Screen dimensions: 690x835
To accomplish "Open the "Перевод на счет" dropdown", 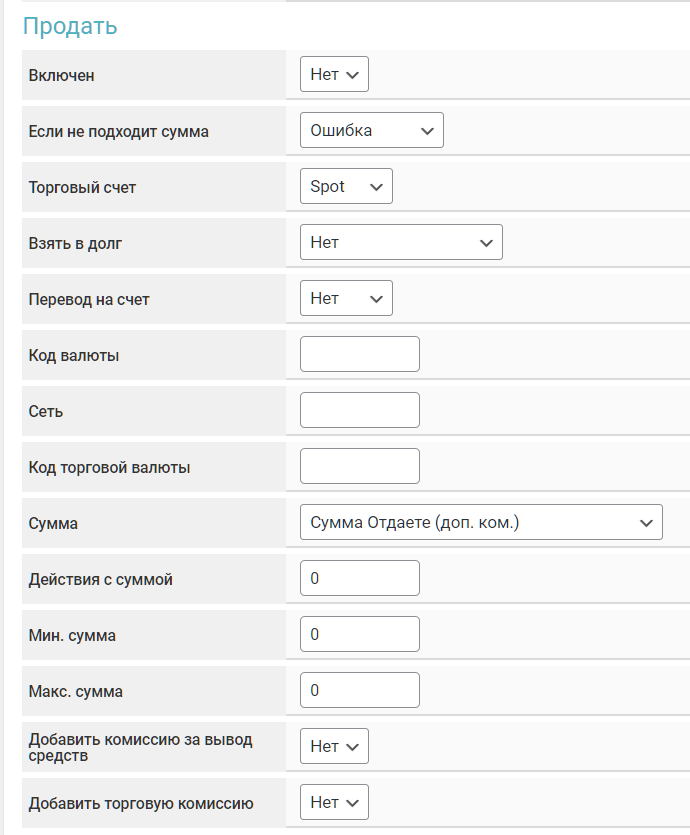I will click(x=346, y=299).
